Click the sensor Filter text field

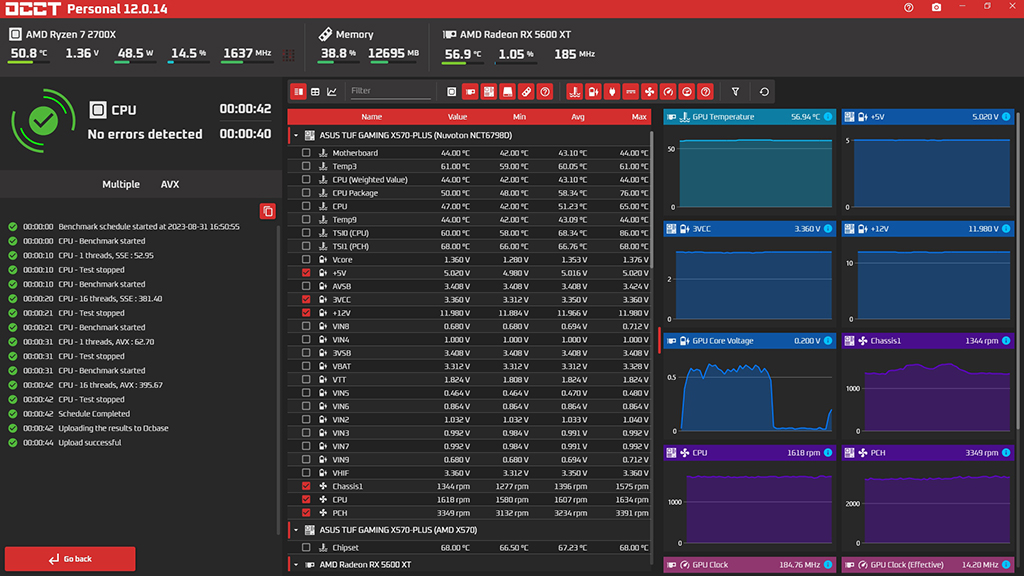(390, 91)
